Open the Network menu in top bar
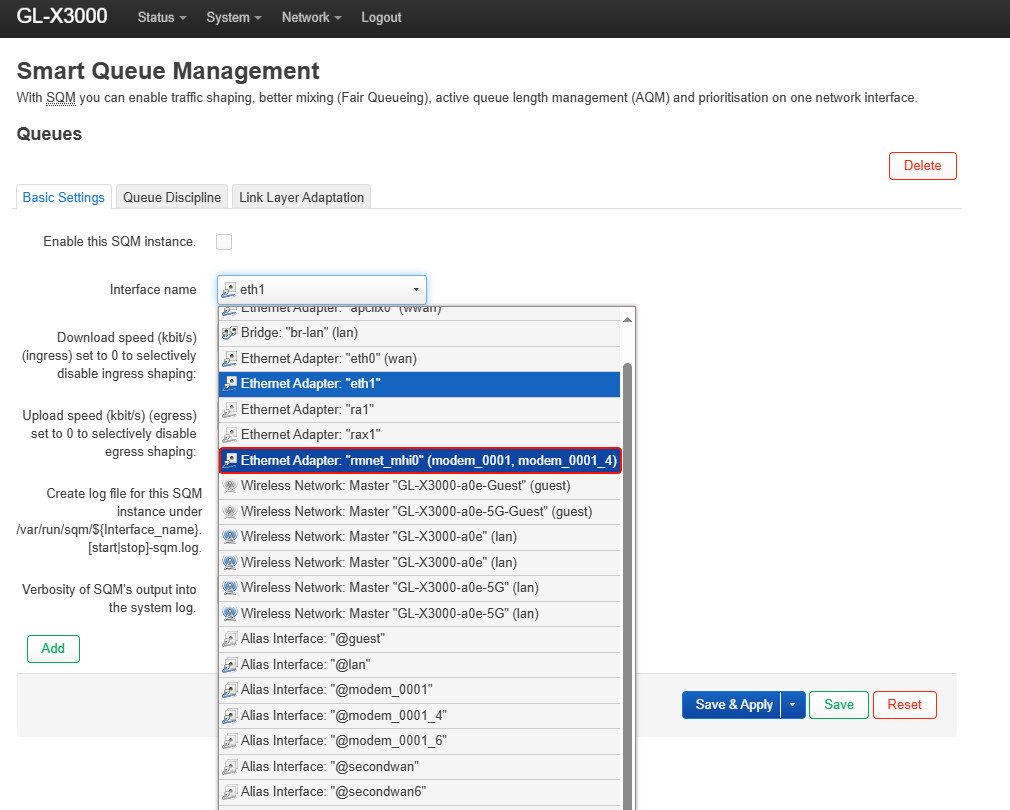Image resolution: width=1010 pixels, height=810 pixels. coord(311,18)
